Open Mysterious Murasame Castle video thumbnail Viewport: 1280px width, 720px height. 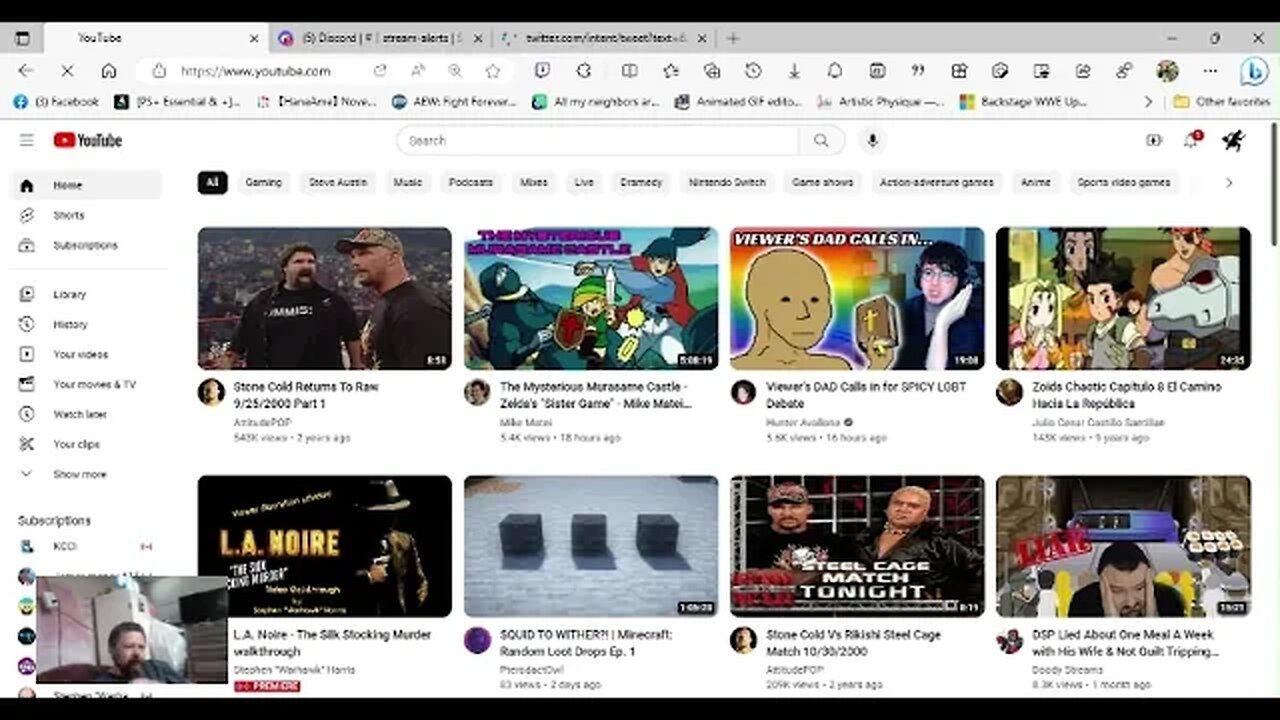(591, 298)
